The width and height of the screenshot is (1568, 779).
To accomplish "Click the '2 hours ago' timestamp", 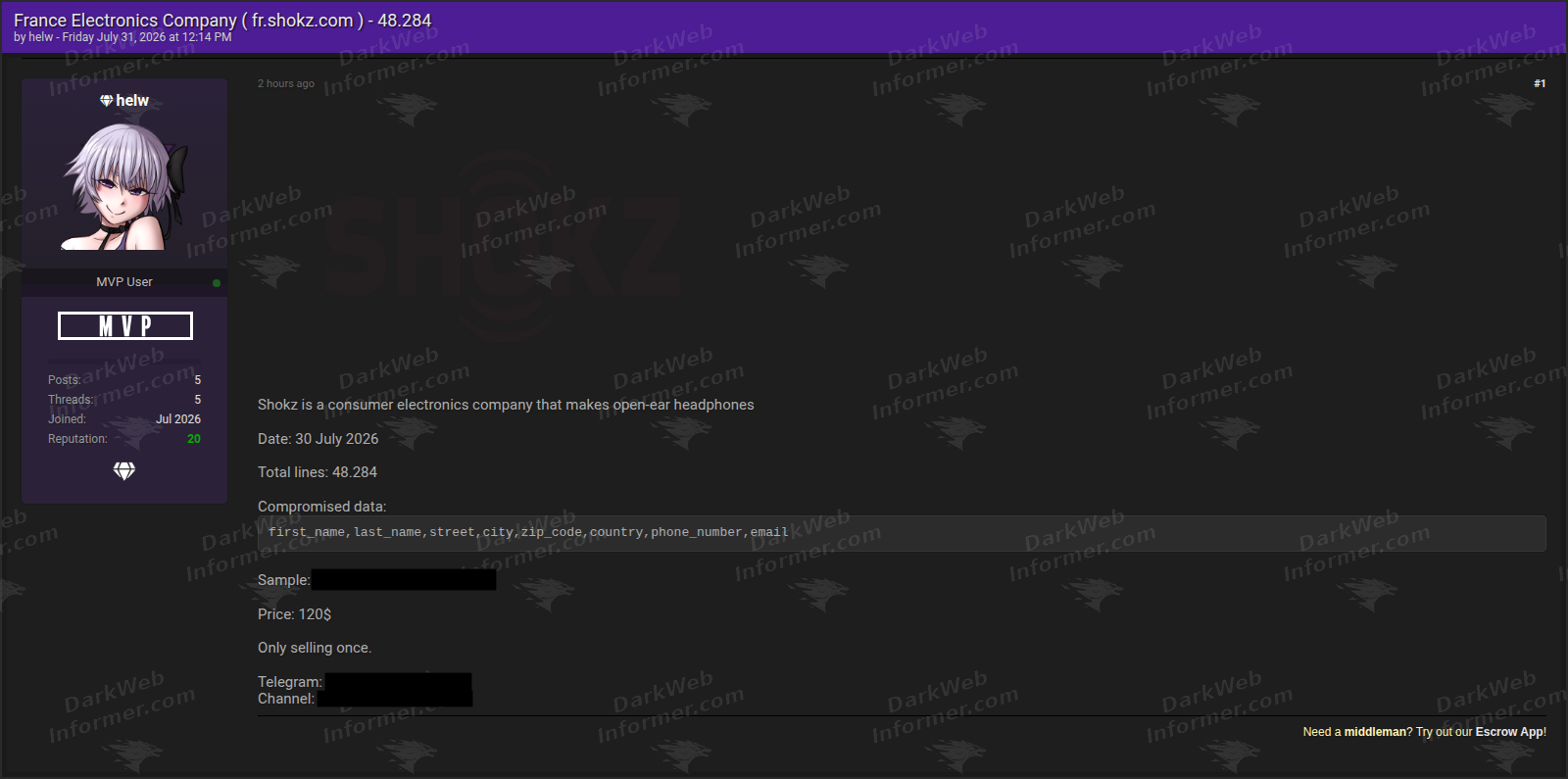I will click(x=286, y=83).
